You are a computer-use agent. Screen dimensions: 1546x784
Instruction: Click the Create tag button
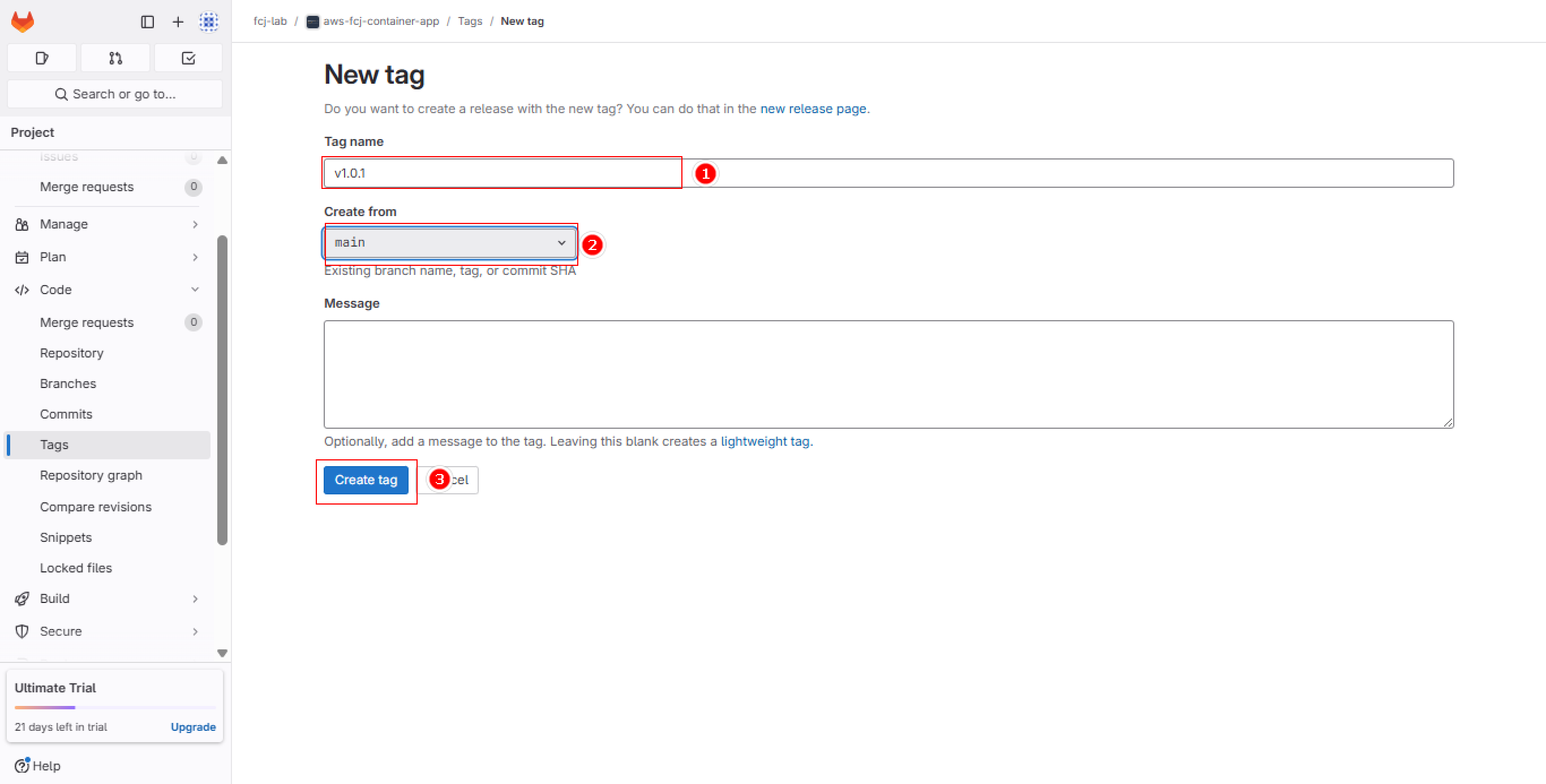pyautogui.click(x=365, y=480)
